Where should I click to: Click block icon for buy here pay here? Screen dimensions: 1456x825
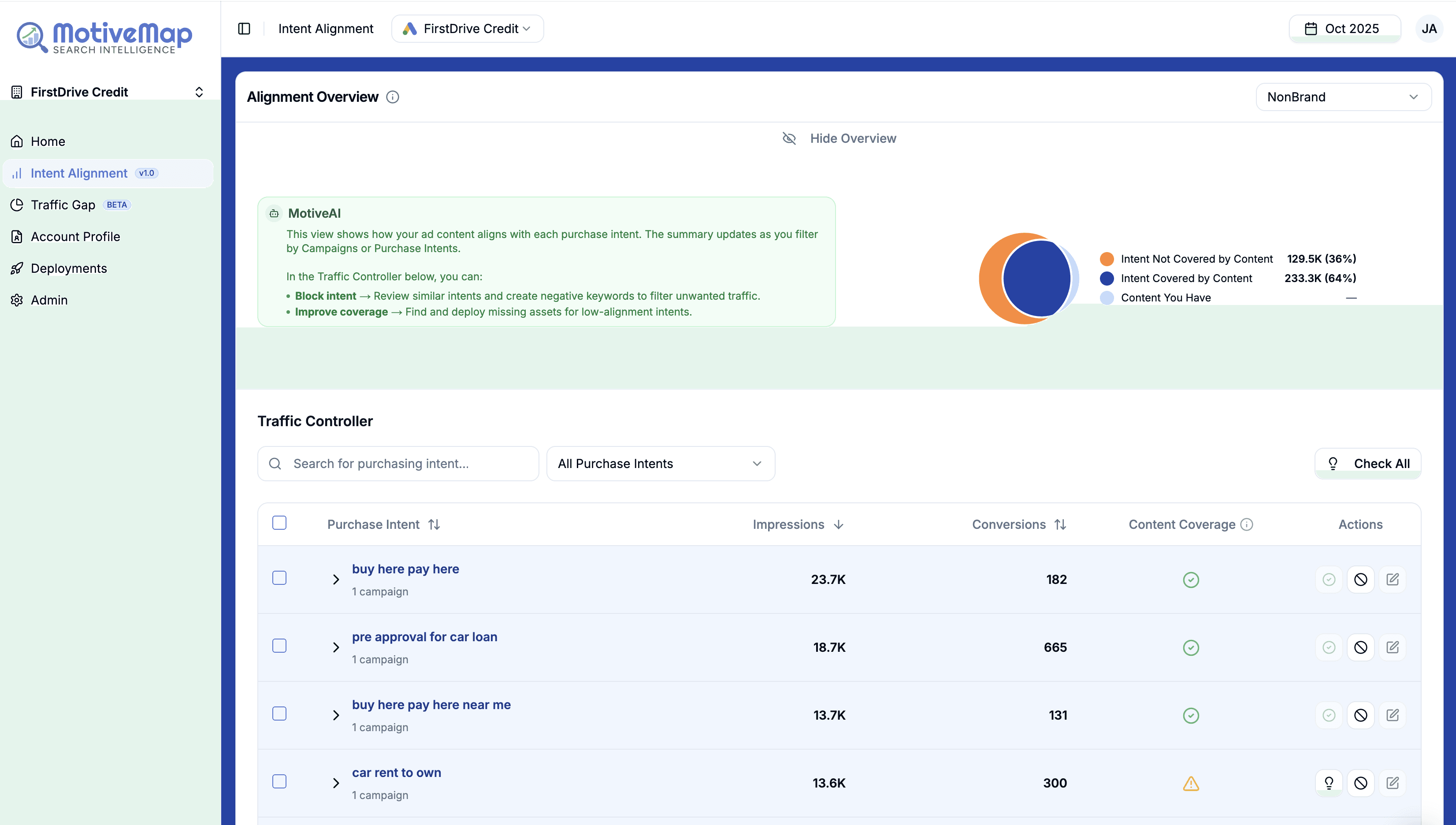coord(1360,580)
